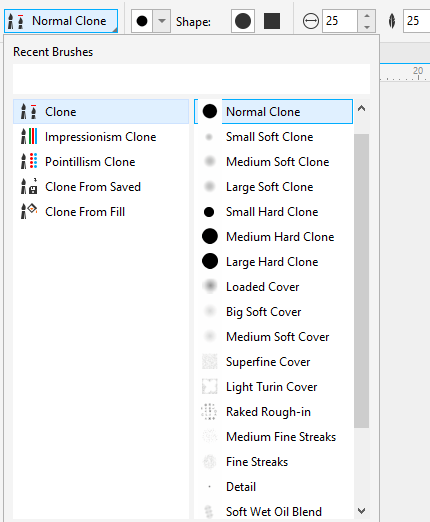This screenshot has width=430, height=522.
Task: Click the brush list scroll down arrow
Action: click(x=361, y=510)
